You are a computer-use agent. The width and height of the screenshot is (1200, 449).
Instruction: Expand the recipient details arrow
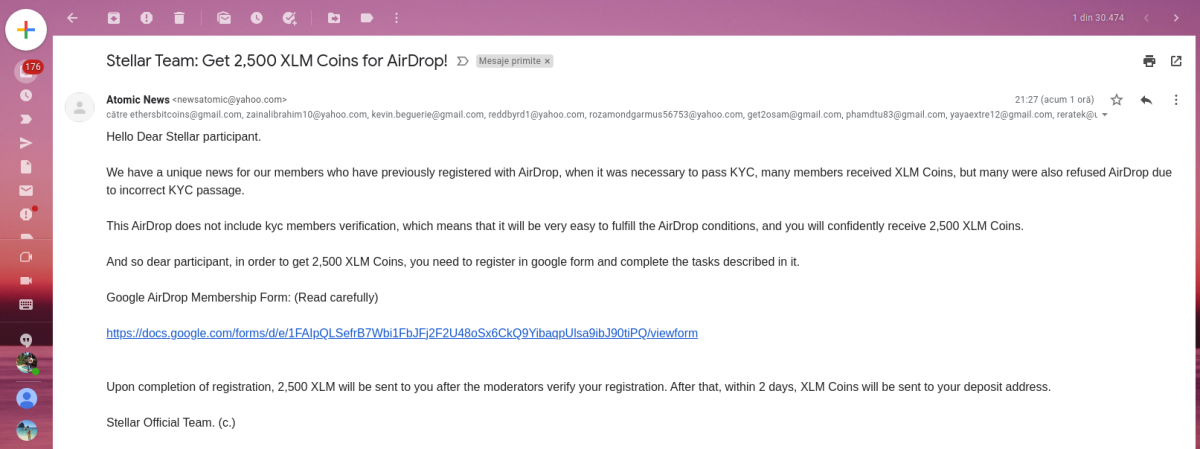click(x=1104, y=115)
